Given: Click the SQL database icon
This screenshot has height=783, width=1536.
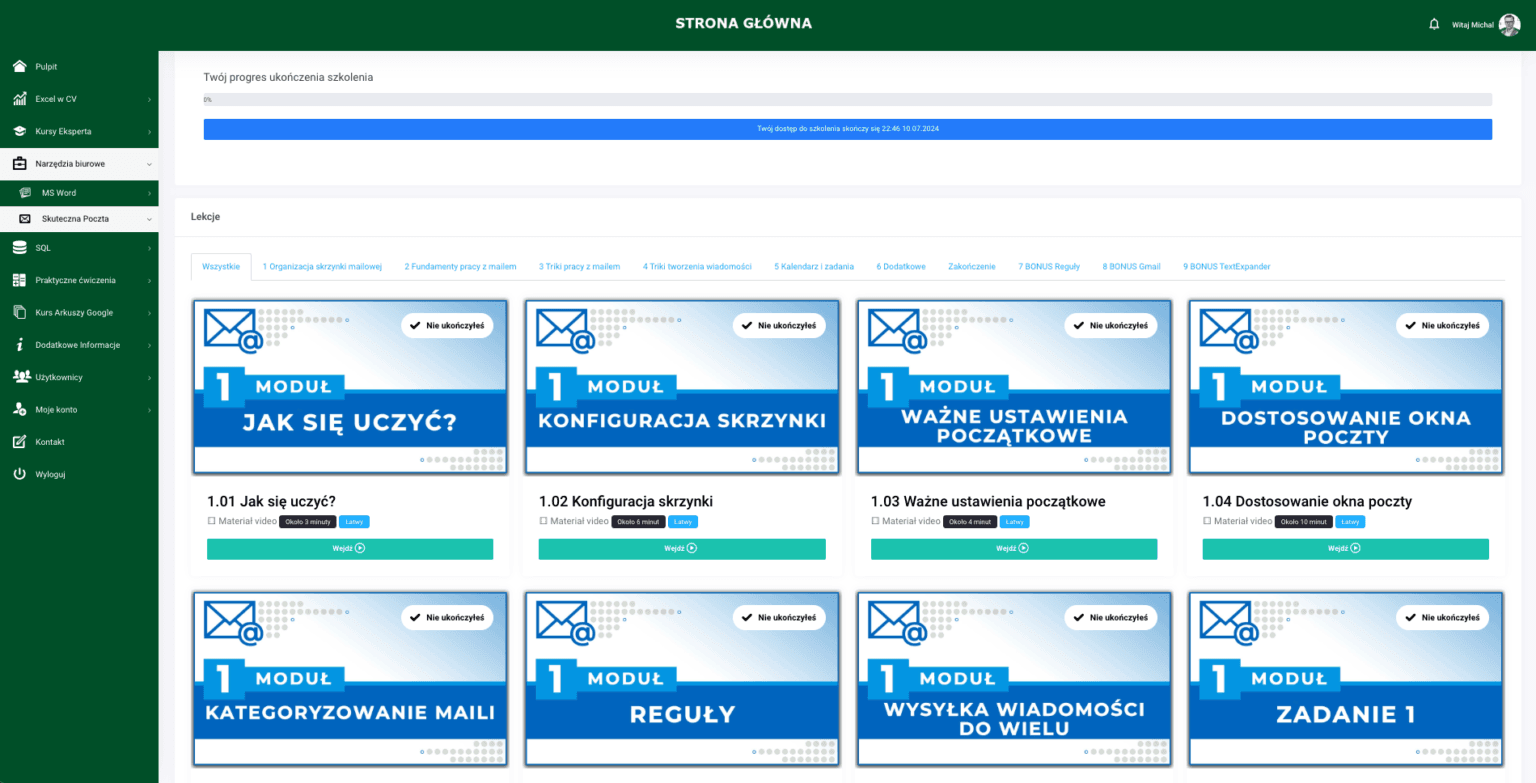Looking at the screenshot, I should pos(19,247).
